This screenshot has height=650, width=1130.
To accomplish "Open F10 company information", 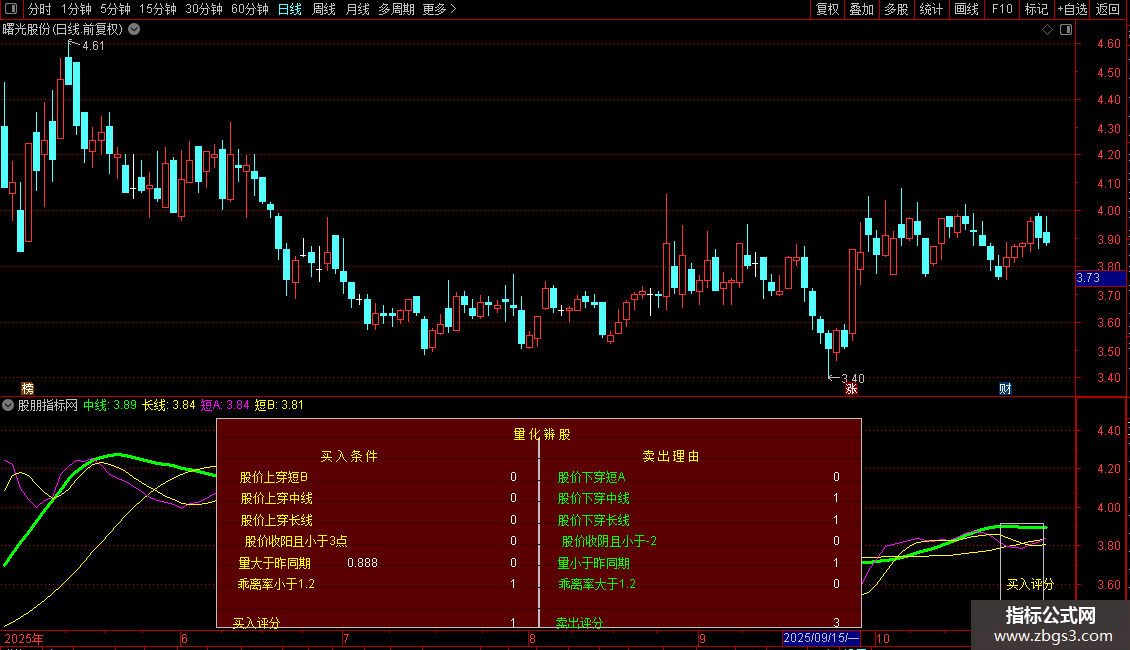I will pos(1002,9).
